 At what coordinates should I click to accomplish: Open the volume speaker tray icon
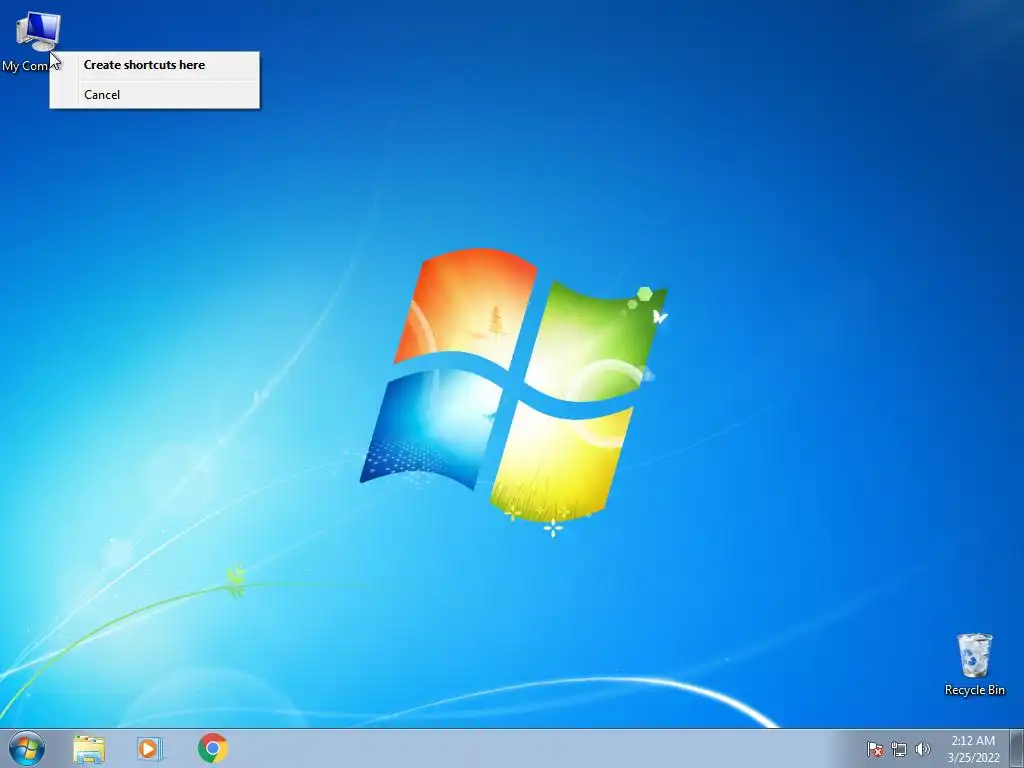(x=923, y=749)
